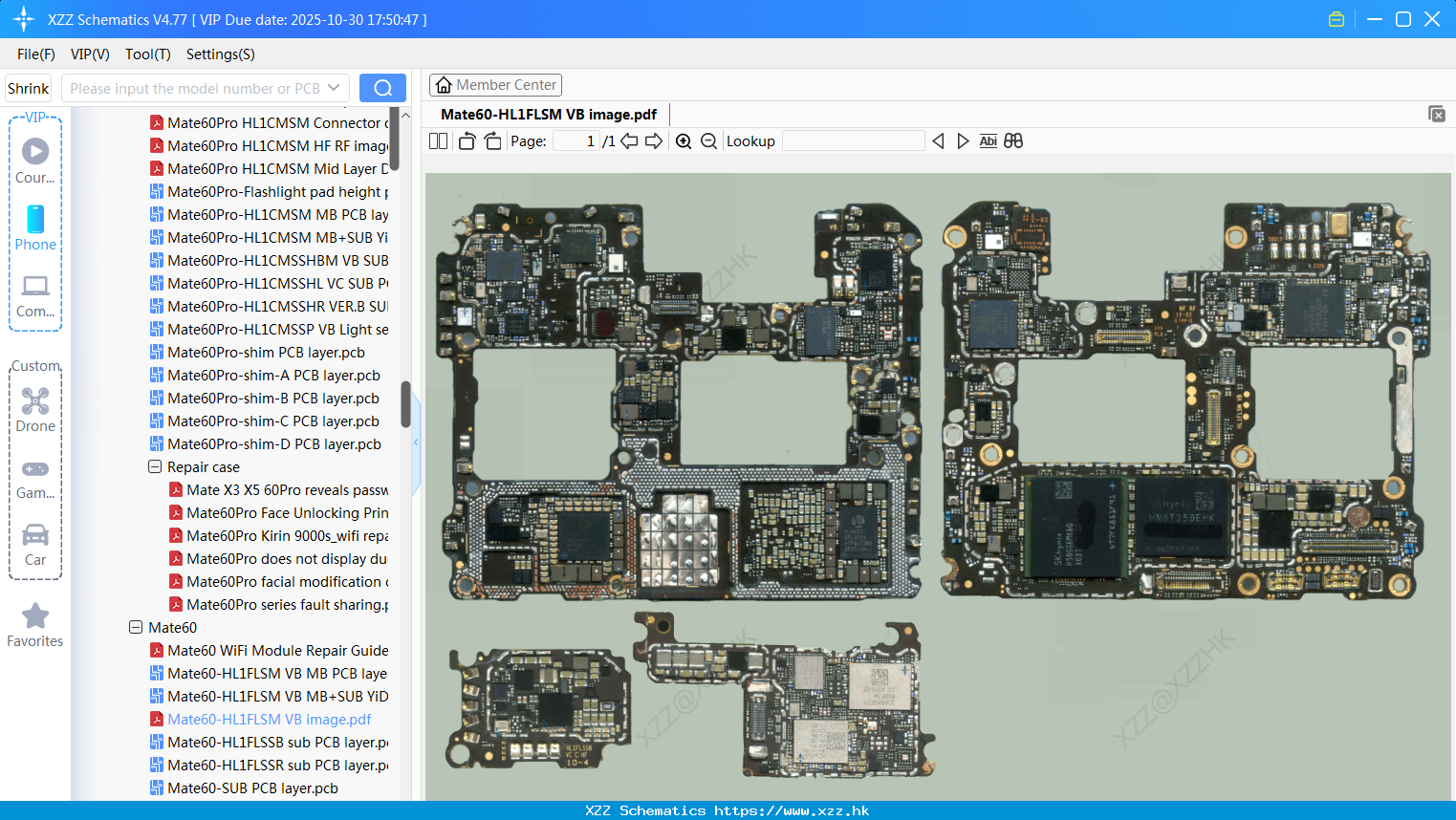Open Mate60Pro-shim-A PCB layer.pcb
Image resolution: width=1456 pixels, height=820 pixels.
[x=265, y=375]
